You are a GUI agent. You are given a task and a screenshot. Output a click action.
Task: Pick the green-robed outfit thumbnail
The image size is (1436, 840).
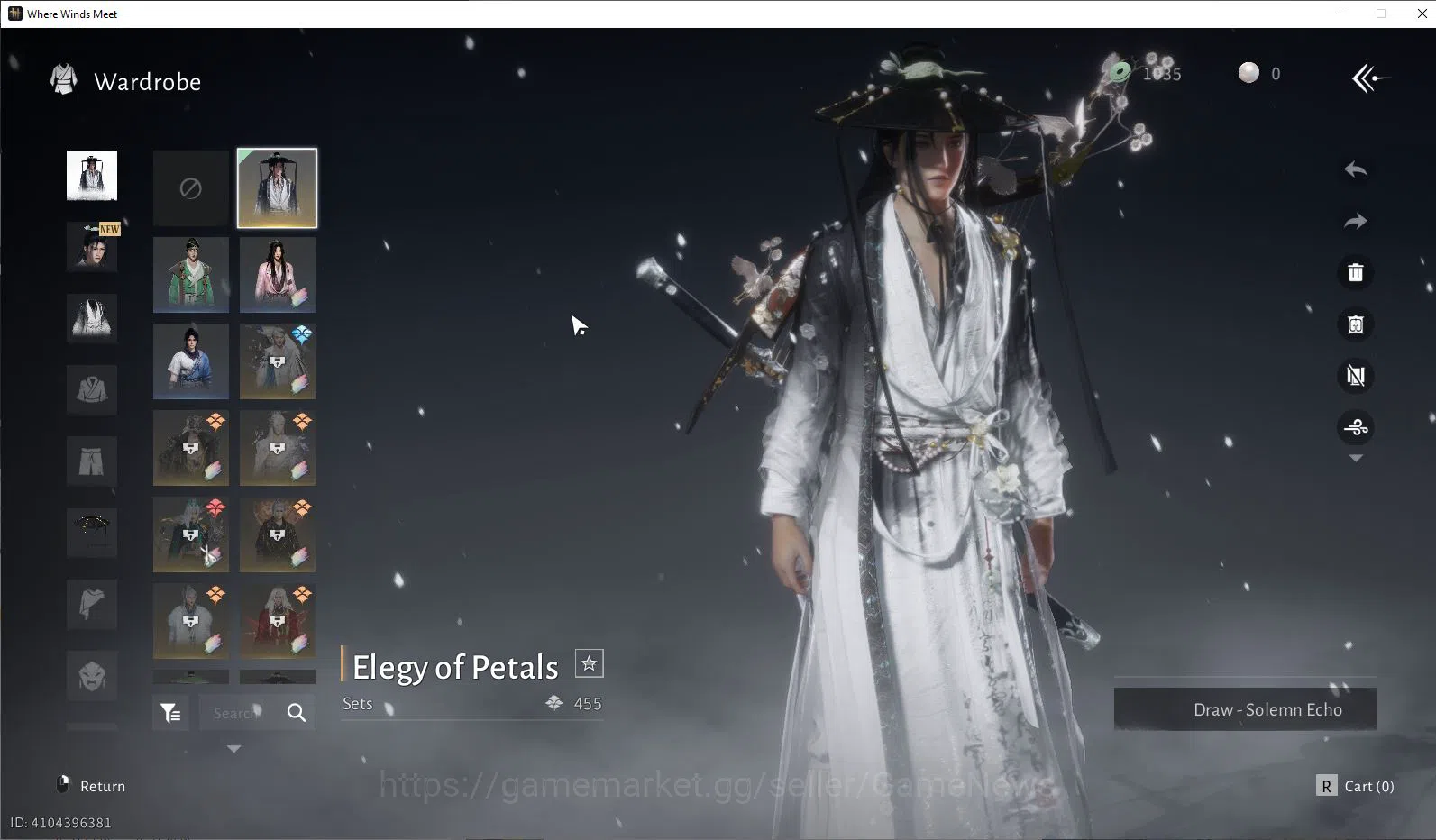191,275
